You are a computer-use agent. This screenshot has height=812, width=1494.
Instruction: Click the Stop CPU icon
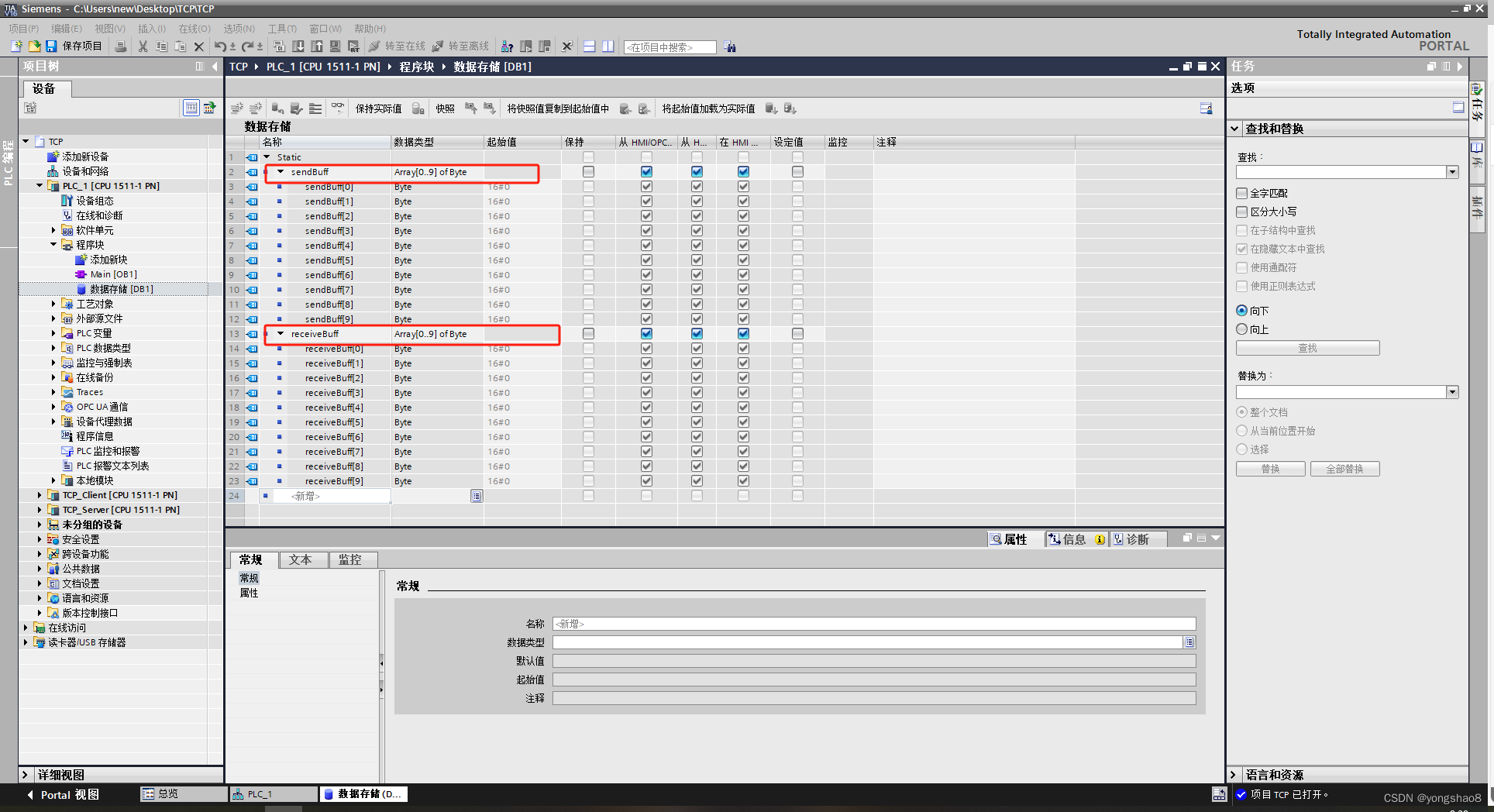pyautogui.click(x=545, y=46)
